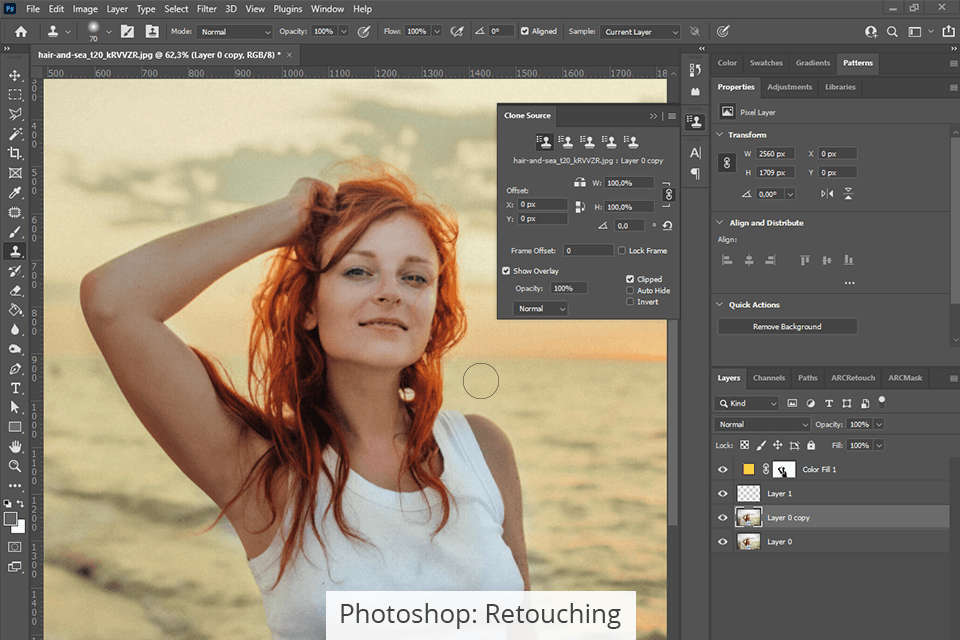The height and width of the screenshot is (640, 960).
Task: Open the layer Kind filter dropdown
Action: click(746, 404)
